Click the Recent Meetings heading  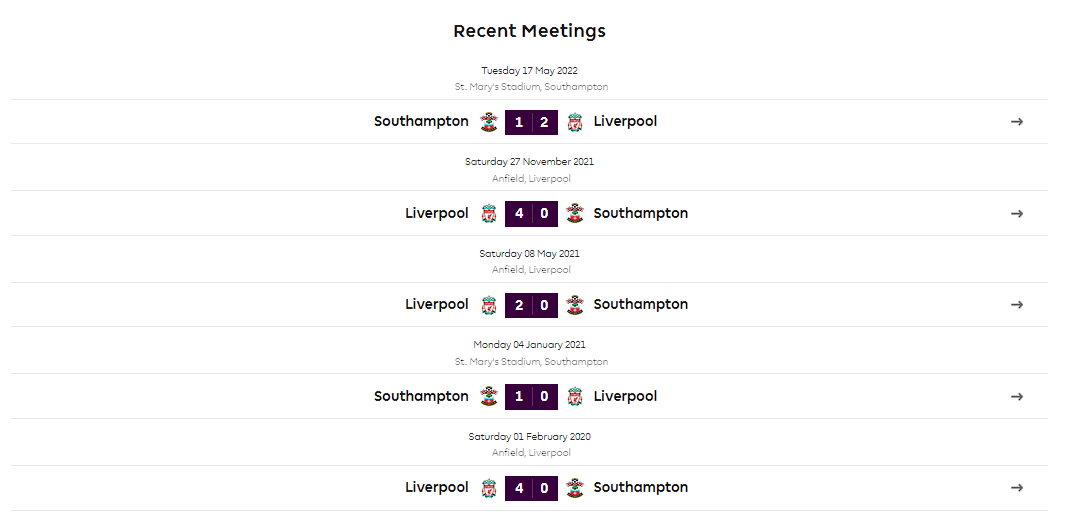click(x=529, y=31)
